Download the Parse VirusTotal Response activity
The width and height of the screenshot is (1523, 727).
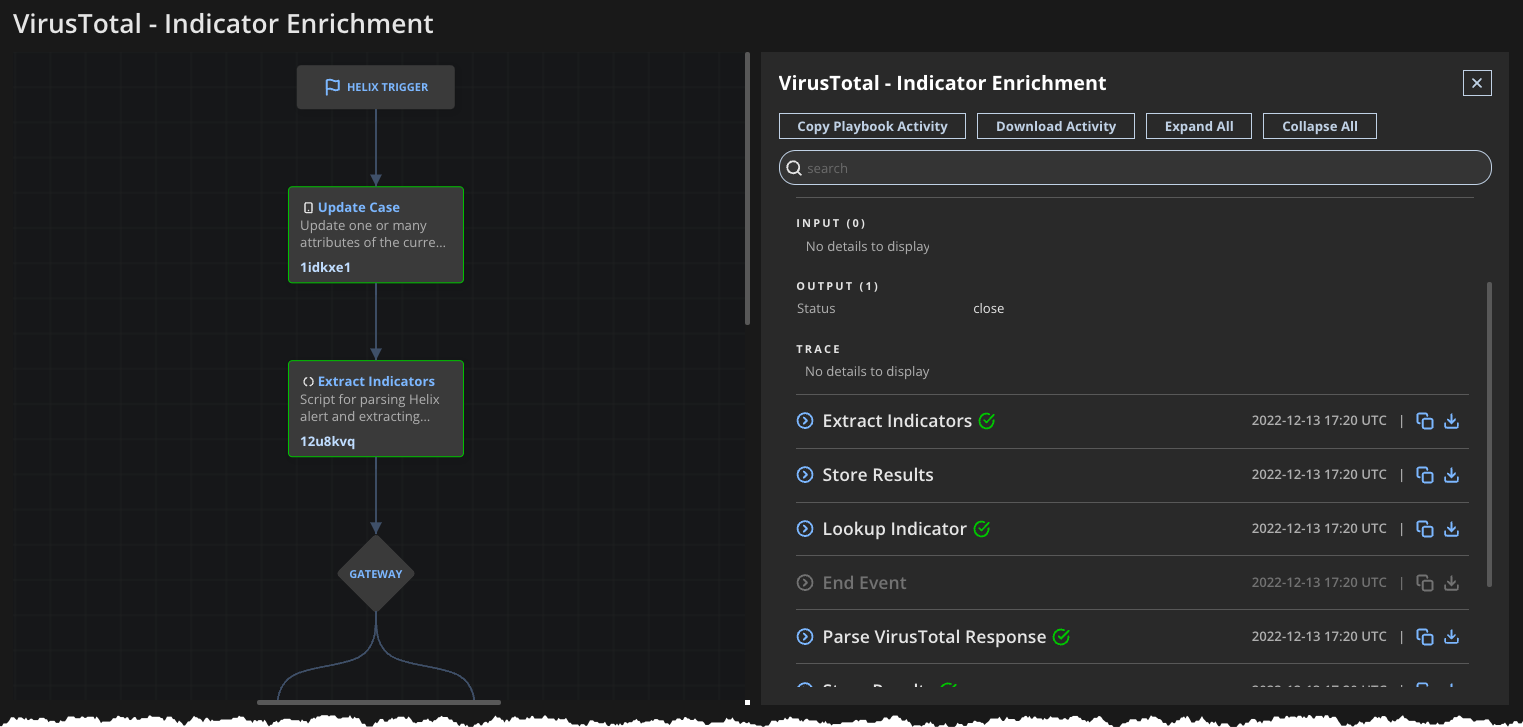tap(1452, 637)
